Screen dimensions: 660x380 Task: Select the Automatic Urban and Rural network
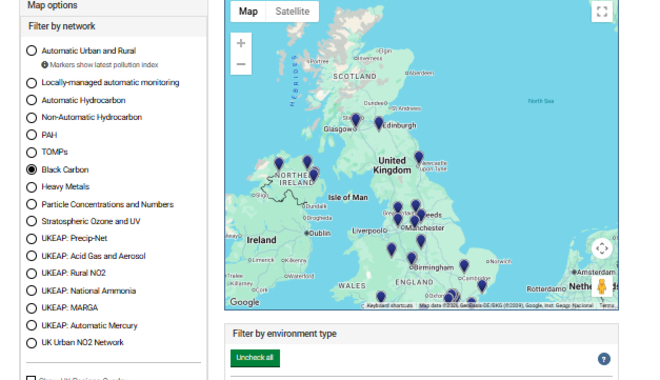point(32,51)
